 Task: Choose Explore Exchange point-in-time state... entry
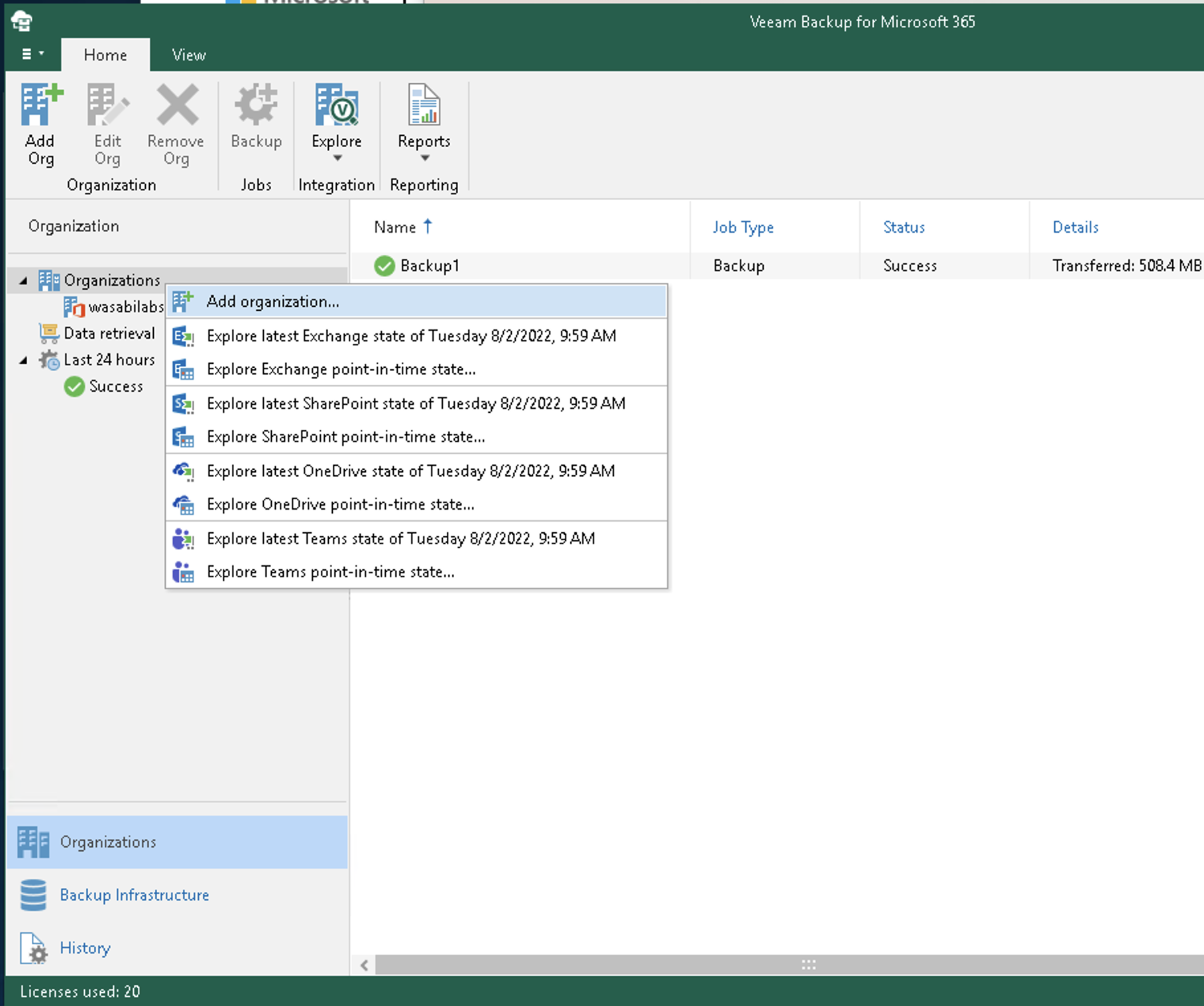coord(416,369)
